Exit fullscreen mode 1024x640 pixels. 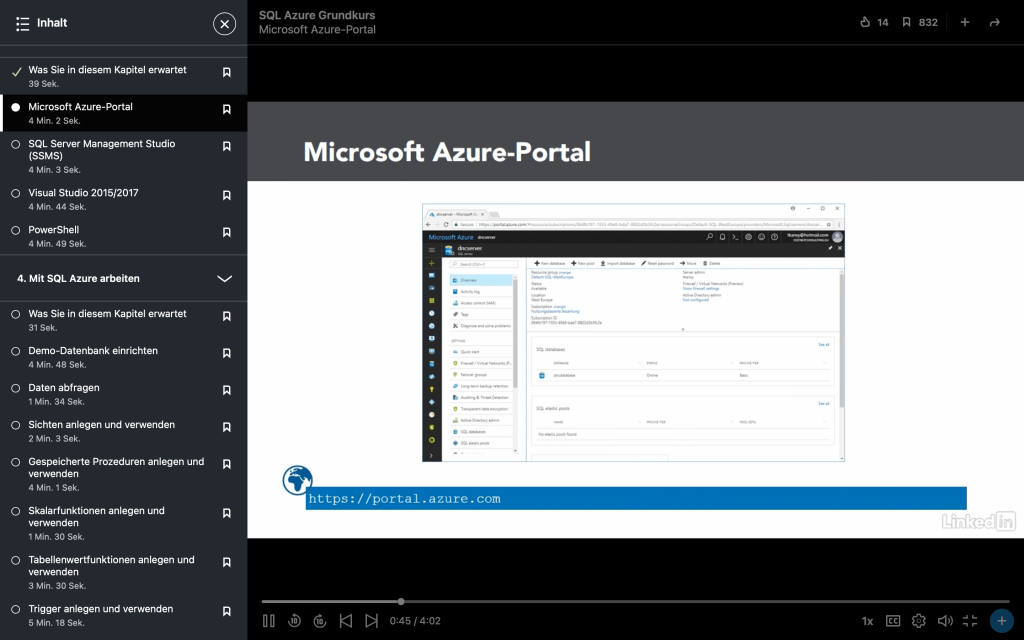(x=970, y=621)
